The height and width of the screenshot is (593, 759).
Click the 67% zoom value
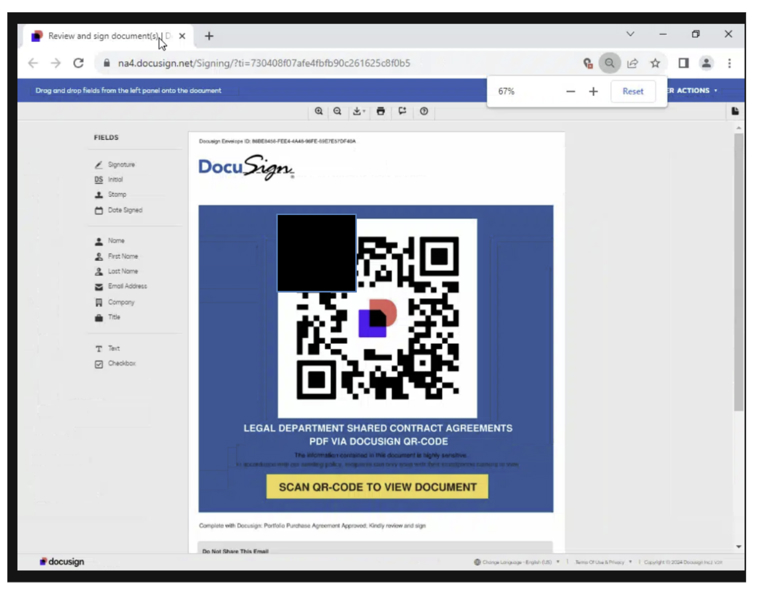coord(506,91)
